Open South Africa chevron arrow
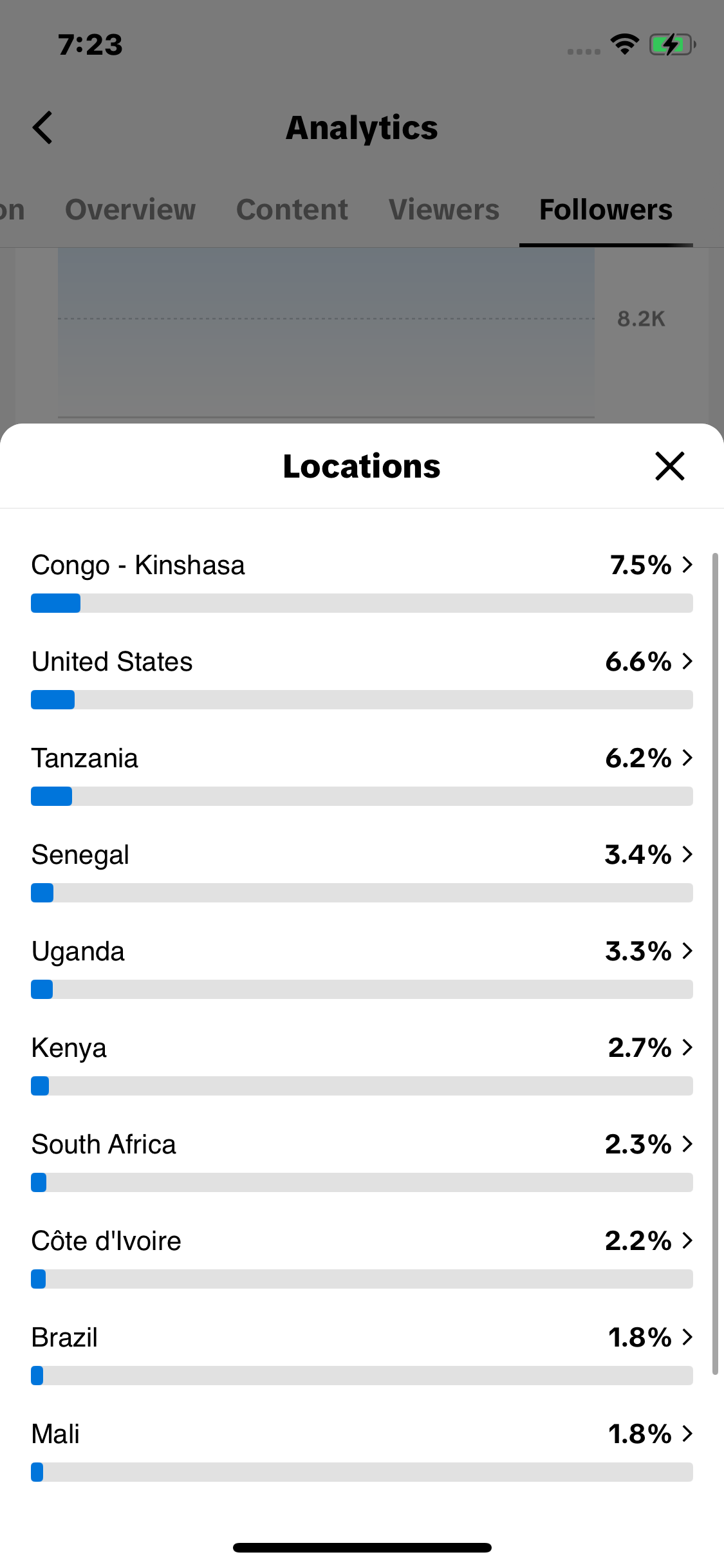 pos(687,1144)
